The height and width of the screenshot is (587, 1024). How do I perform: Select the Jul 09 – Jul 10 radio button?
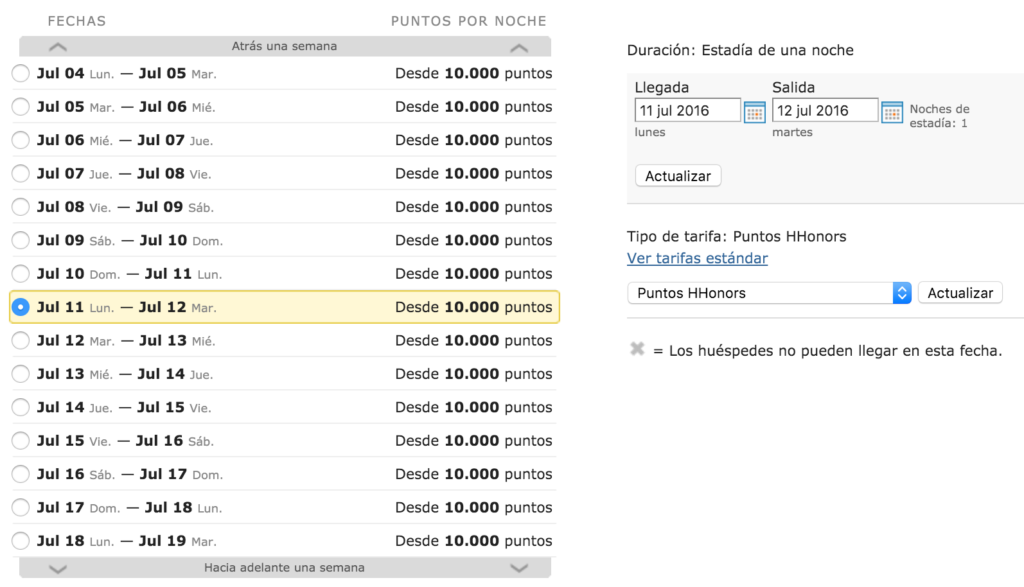(20, 240)
